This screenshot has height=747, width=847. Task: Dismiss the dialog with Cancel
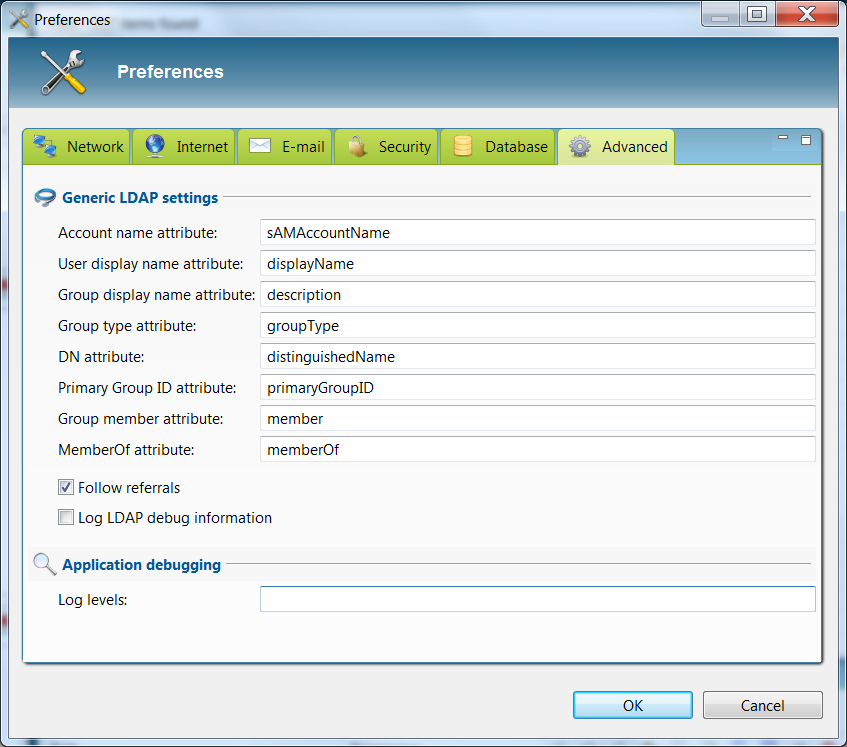tap(762, 705)
